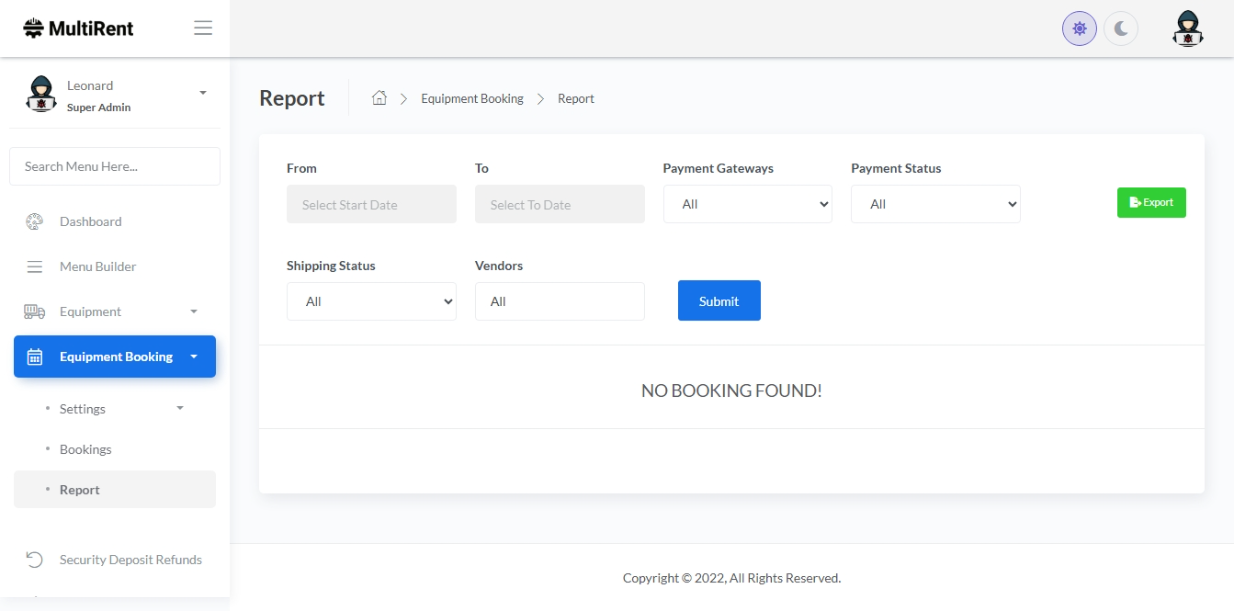Click the profile avatar in top right corner
The height and width of the screenshot is (611, 1234).
click(1187, 29)
